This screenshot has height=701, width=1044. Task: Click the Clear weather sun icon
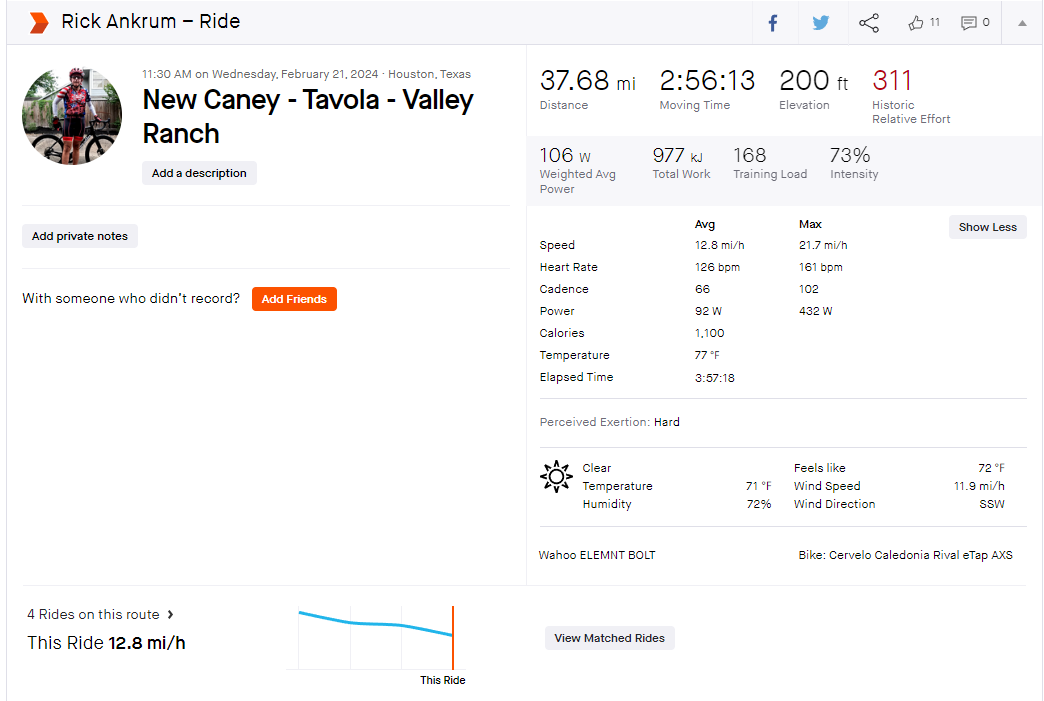click(x=556, y=477)
